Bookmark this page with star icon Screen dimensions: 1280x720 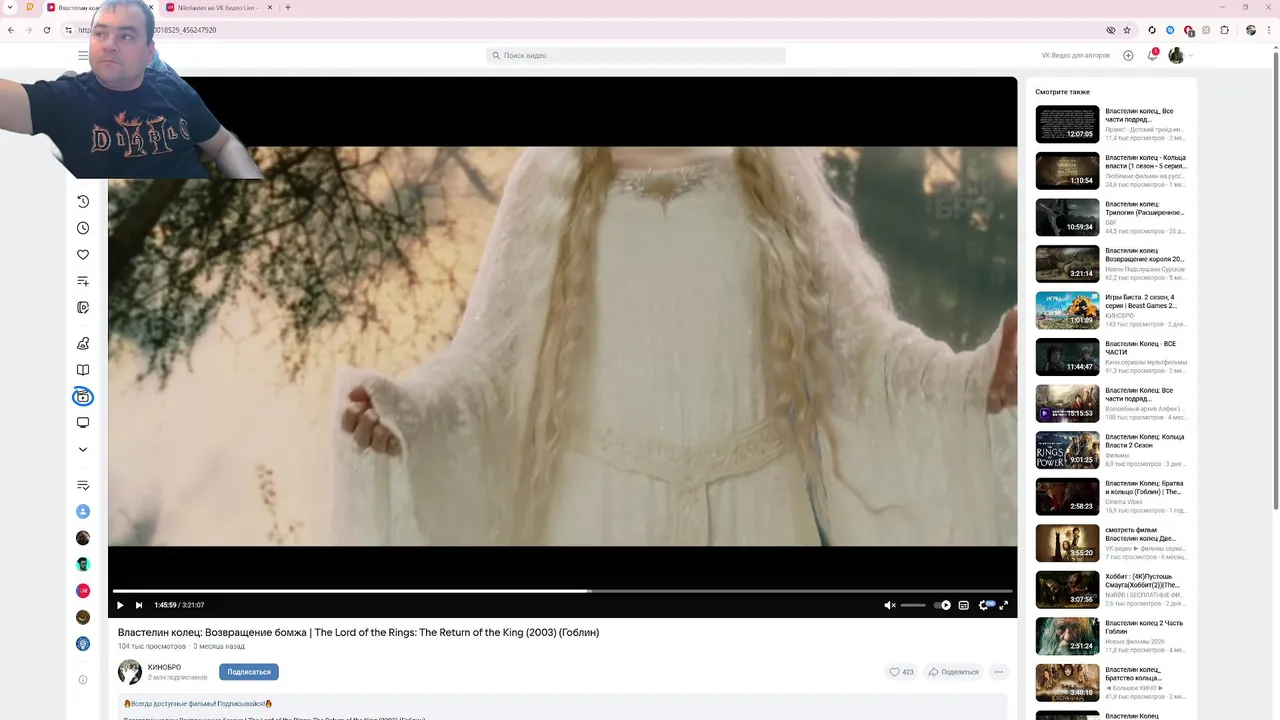tap(1127, 30)
